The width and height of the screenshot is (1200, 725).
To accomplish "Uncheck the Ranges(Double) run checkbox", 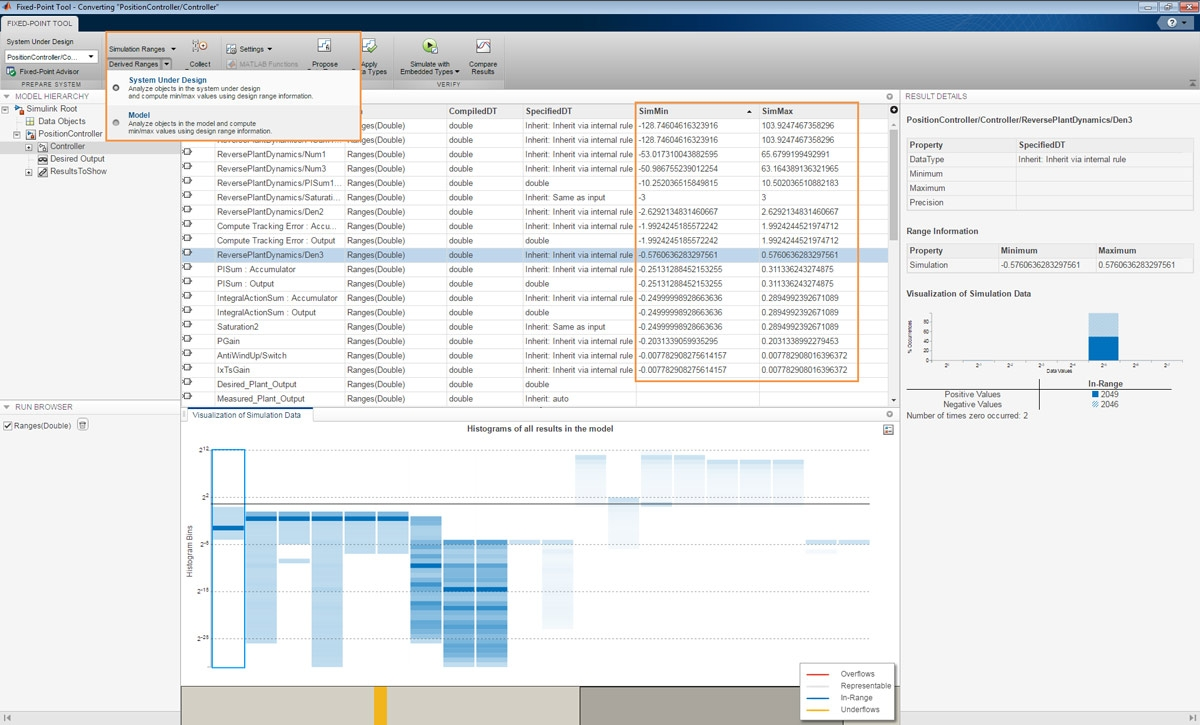I will [x=8, y=425].
